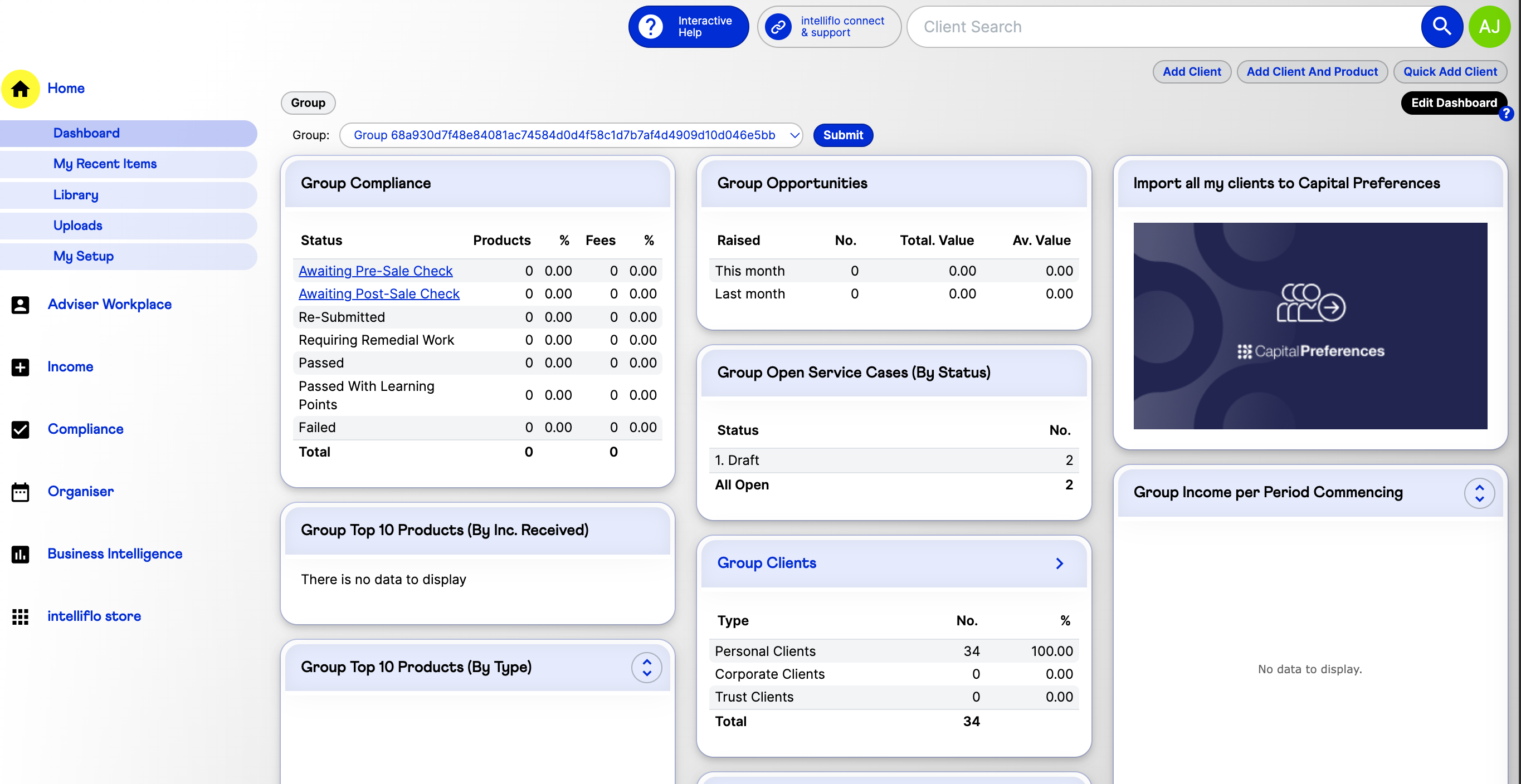Click the Submit button
The image size is (1521, 784).
click(x=842, y=135)
